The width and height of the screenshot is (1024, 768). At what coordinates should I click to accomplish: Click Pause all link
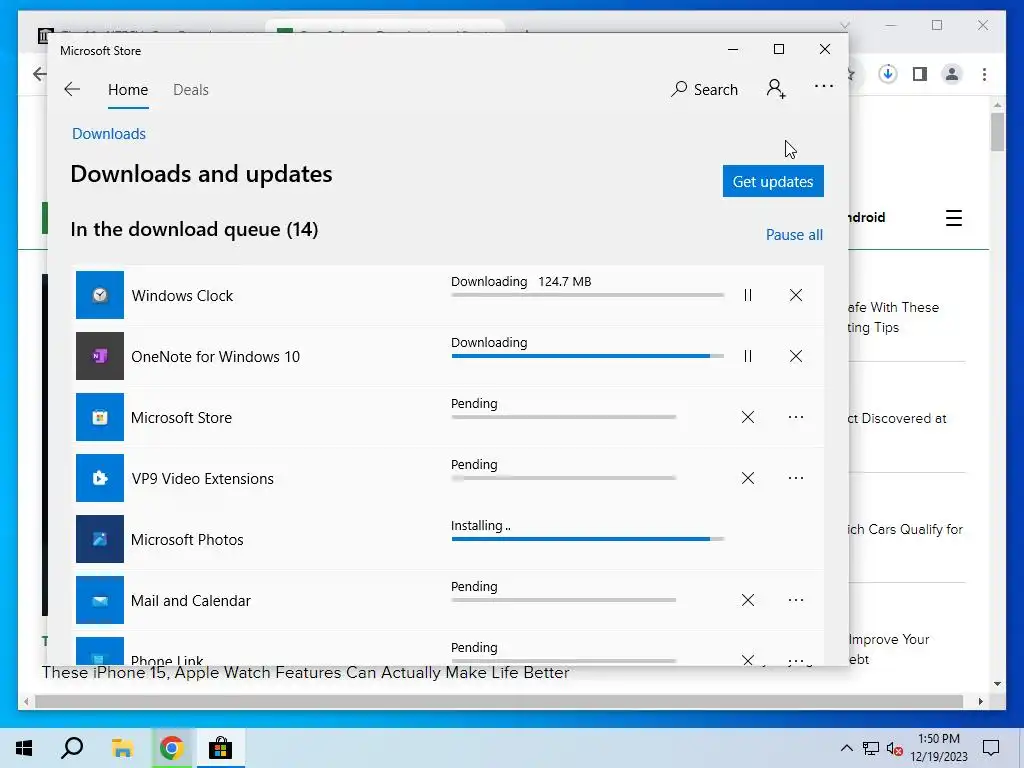(794, 234)
